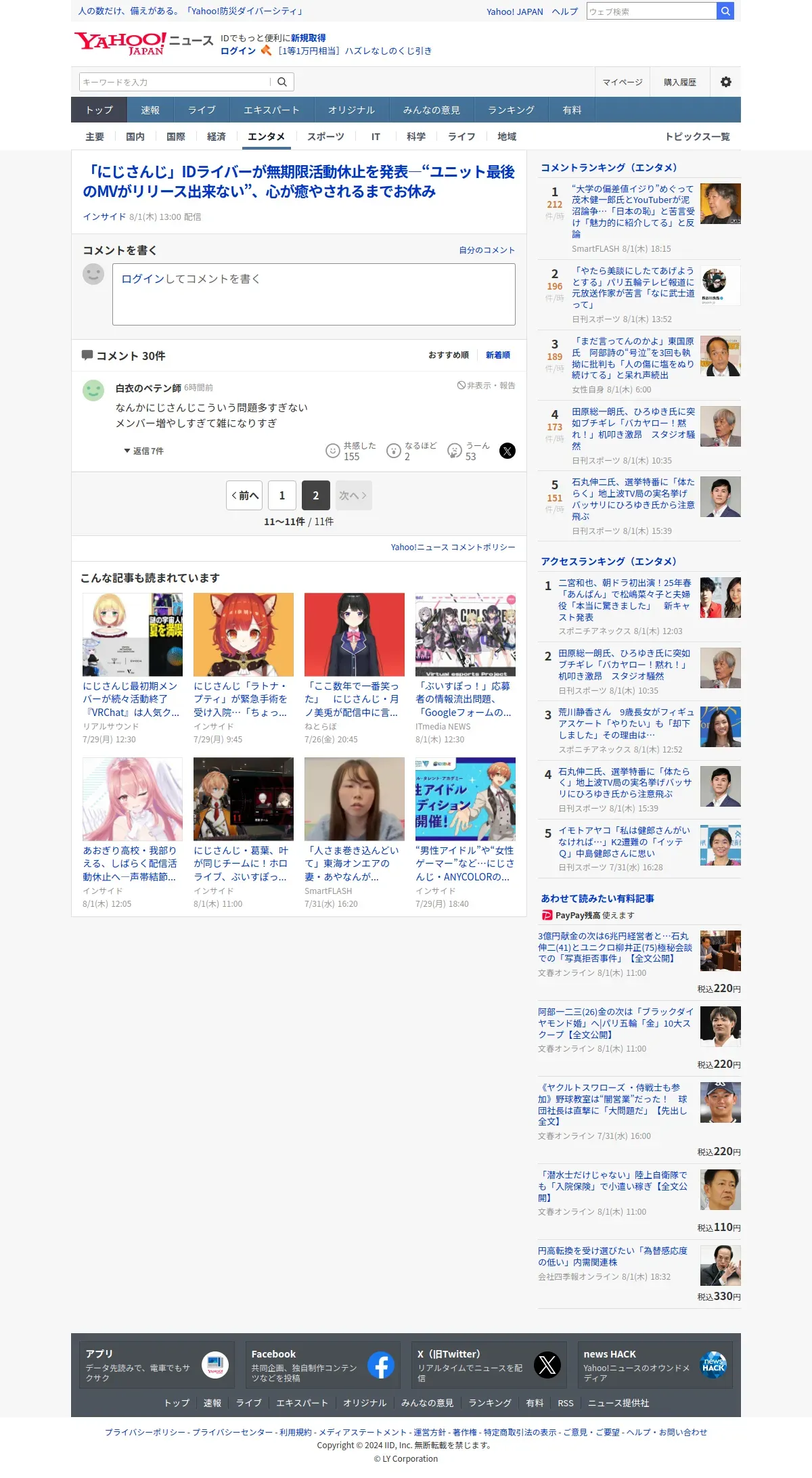Click the PayPay logo icon
This screenshot has height=1478, width=812.
pos(547,915)
